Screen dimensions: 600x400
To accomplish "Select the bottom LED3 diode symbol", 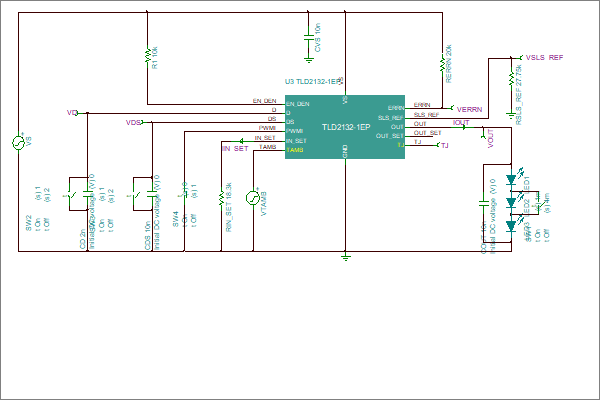I will point(511,226).
